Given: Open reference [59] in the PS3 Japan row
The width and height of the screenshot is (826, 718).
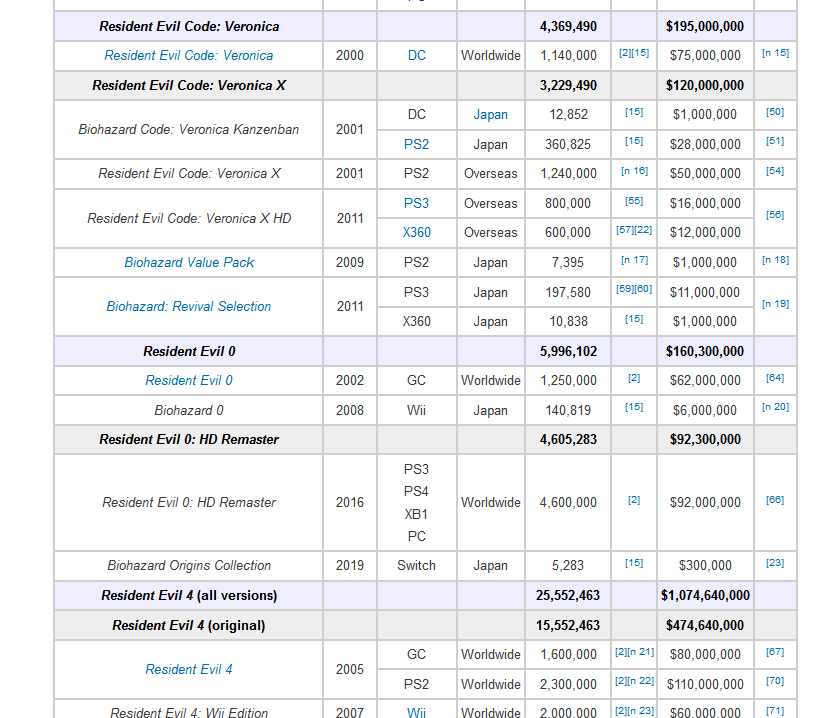Looking at the screenshot, I should (625, 289).
